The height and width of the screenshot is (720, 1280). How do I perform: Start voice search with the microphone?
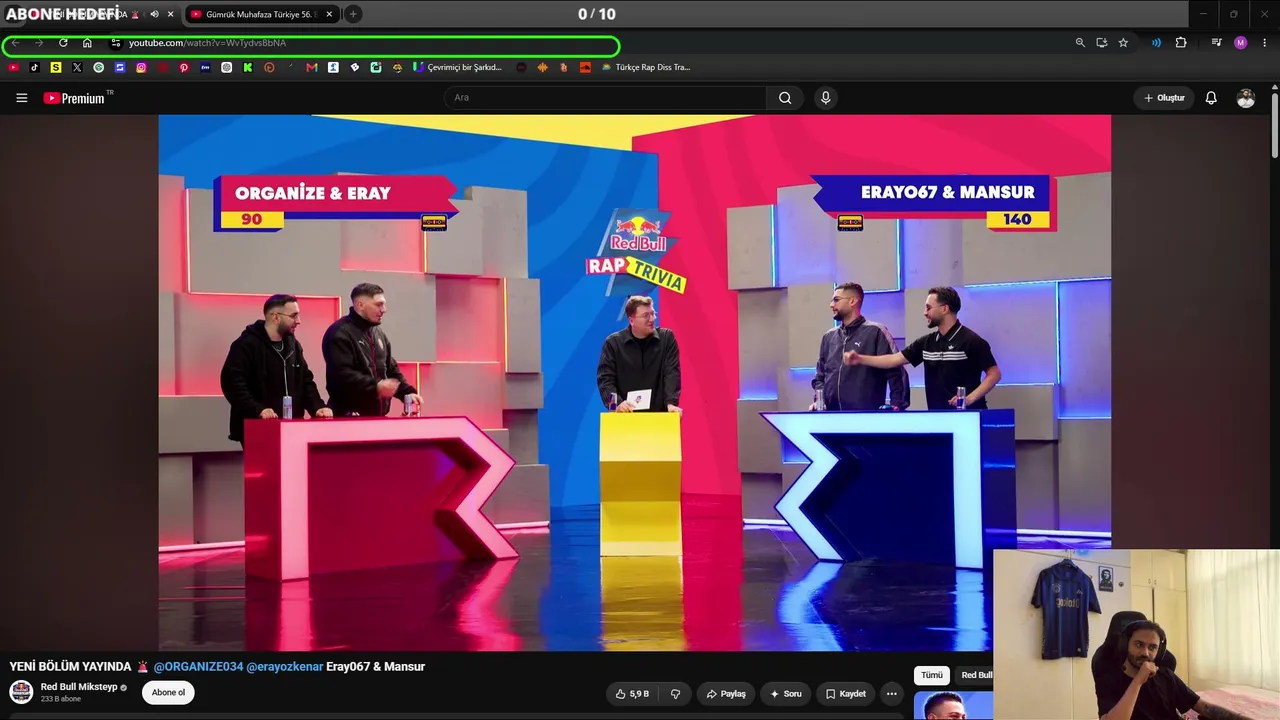point(825,98)
